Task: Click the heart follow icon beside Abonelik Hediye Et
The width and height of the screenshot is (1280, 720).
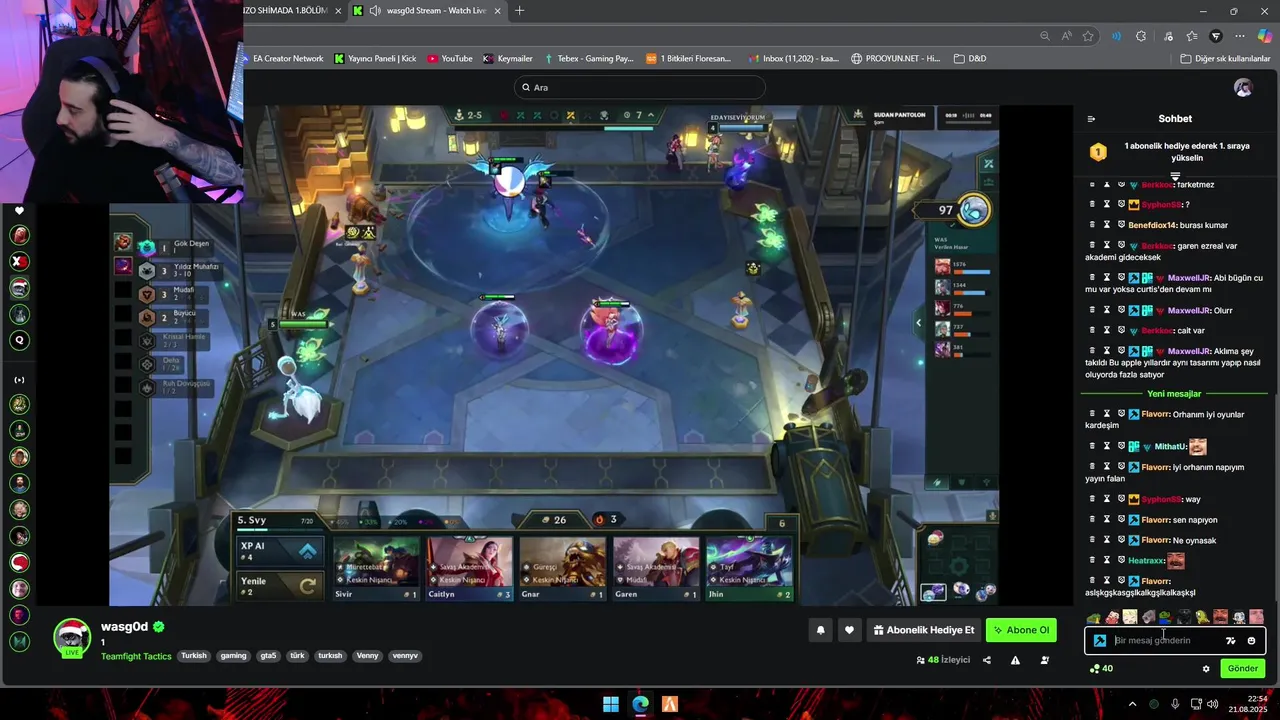Action: (x=849, y=630)
